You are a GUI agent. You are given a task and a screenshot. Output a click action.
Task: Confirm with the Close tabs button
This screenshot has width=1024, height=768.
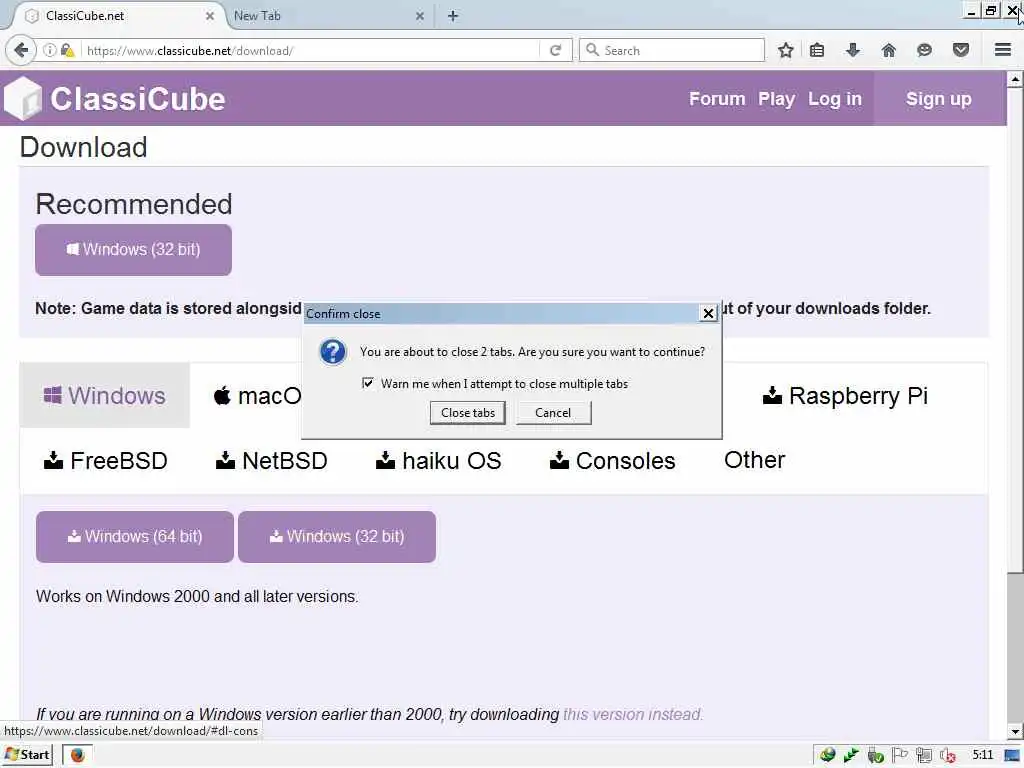[x=468, y=413]
